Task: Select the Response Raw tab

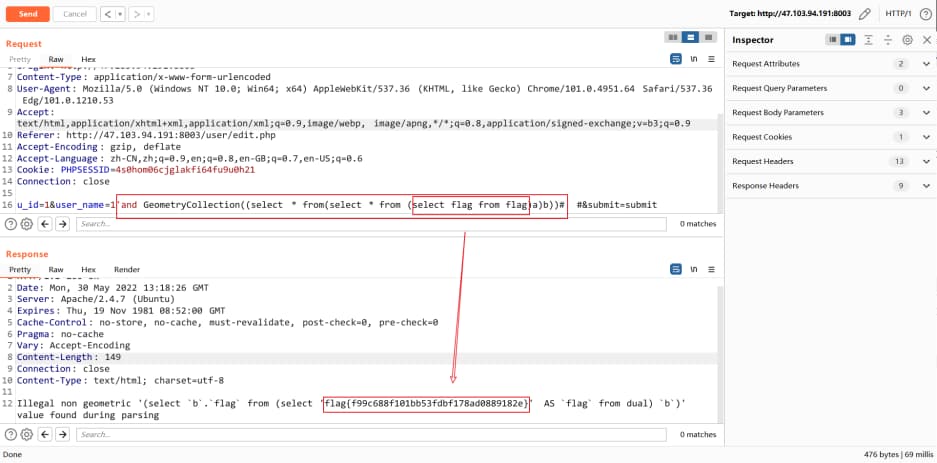Action: coord(56,269)
